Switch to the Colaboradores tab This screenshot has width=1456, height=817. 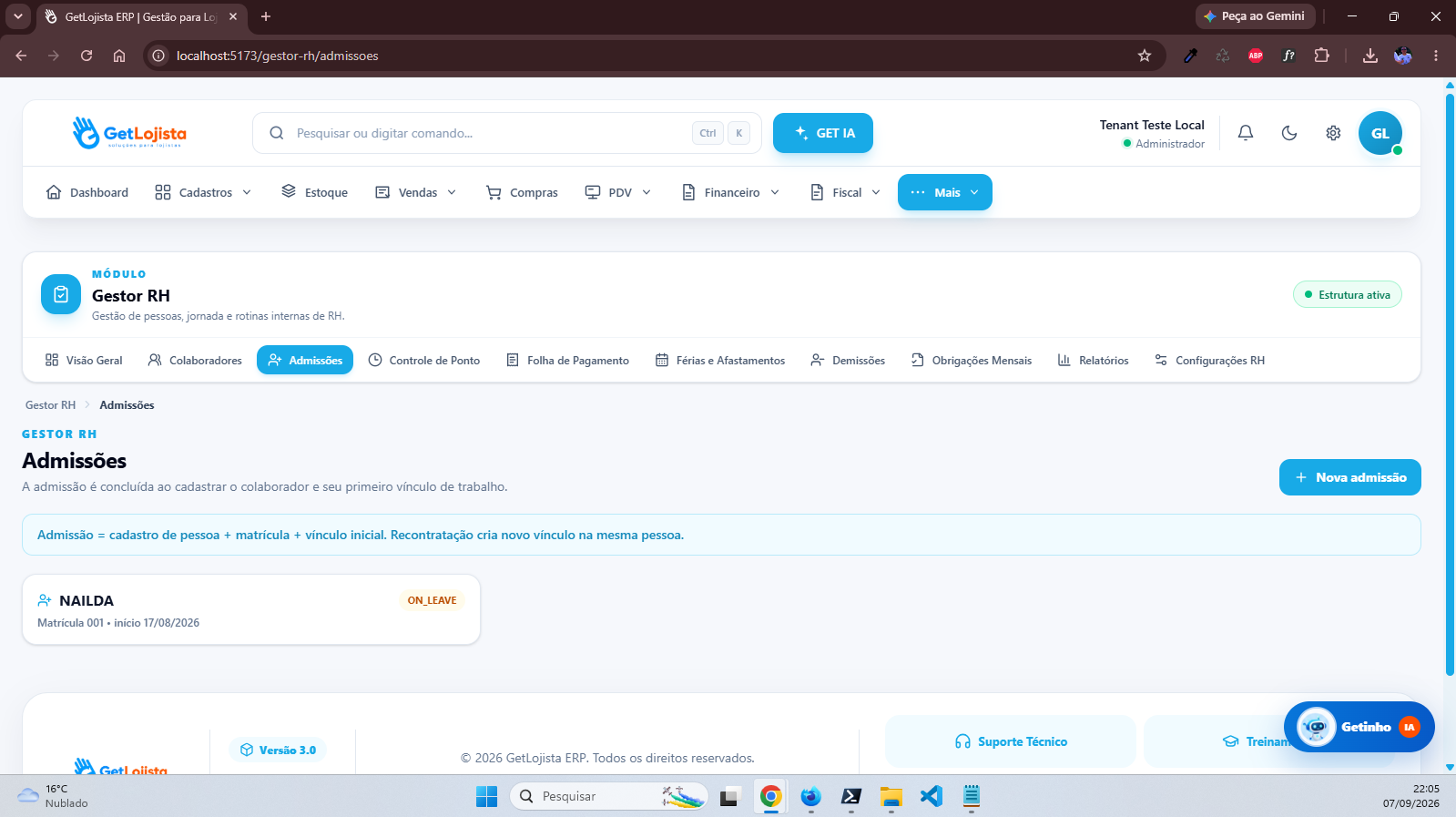(195, 361)
